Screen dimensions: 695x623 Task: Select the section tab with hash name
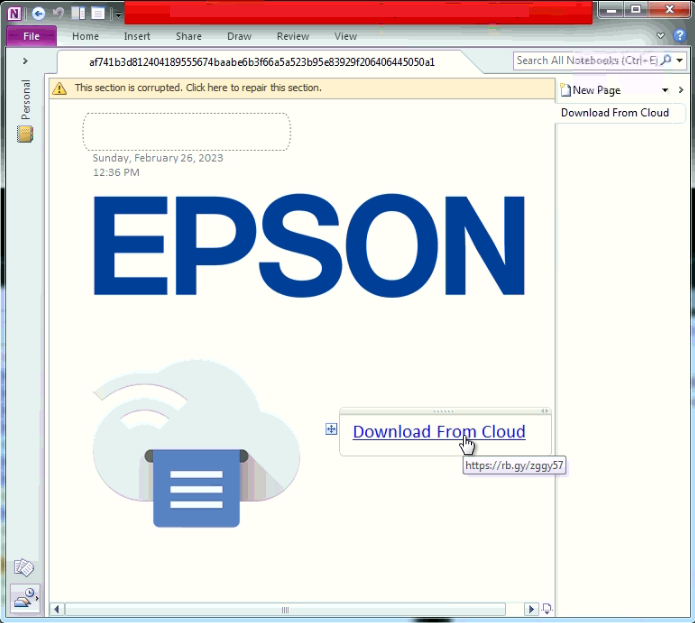pos(262,62)
